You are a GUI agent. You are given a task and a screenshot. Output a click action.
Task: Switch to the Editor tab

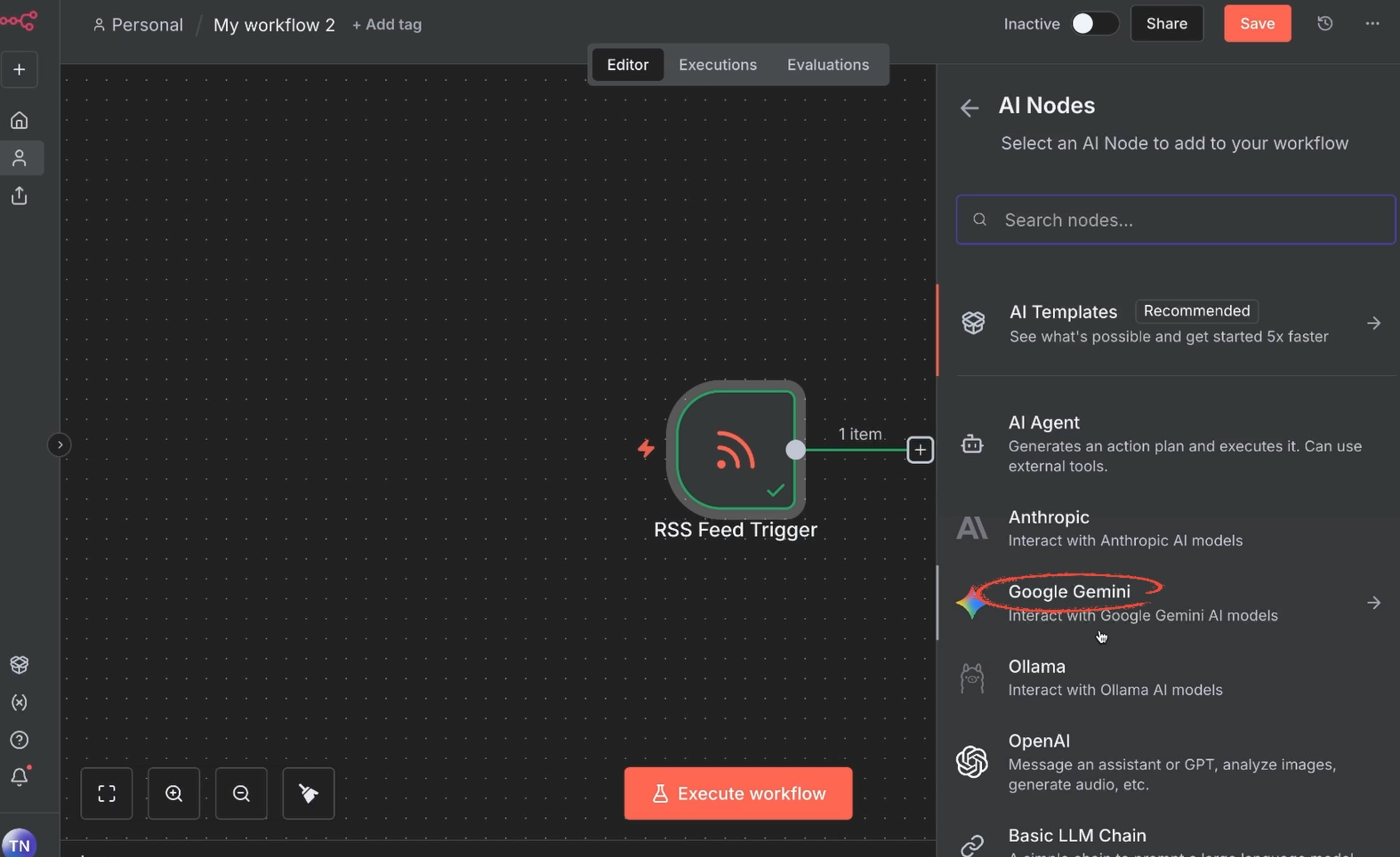pyautogui.click(x=628, y=65)
